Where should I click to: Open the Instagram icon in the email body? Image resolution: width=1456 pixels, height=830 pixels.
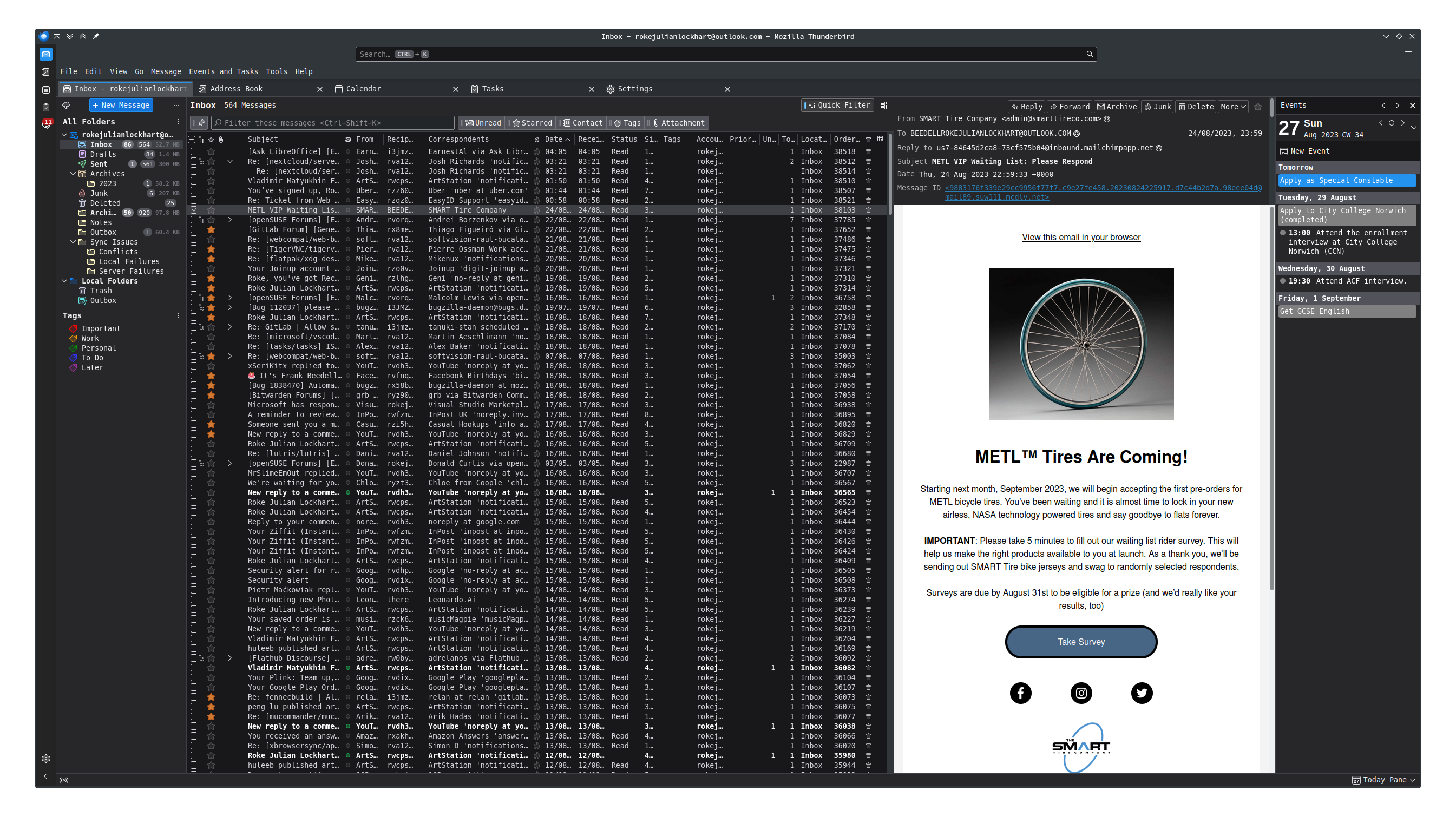(x=1081, y=693)
